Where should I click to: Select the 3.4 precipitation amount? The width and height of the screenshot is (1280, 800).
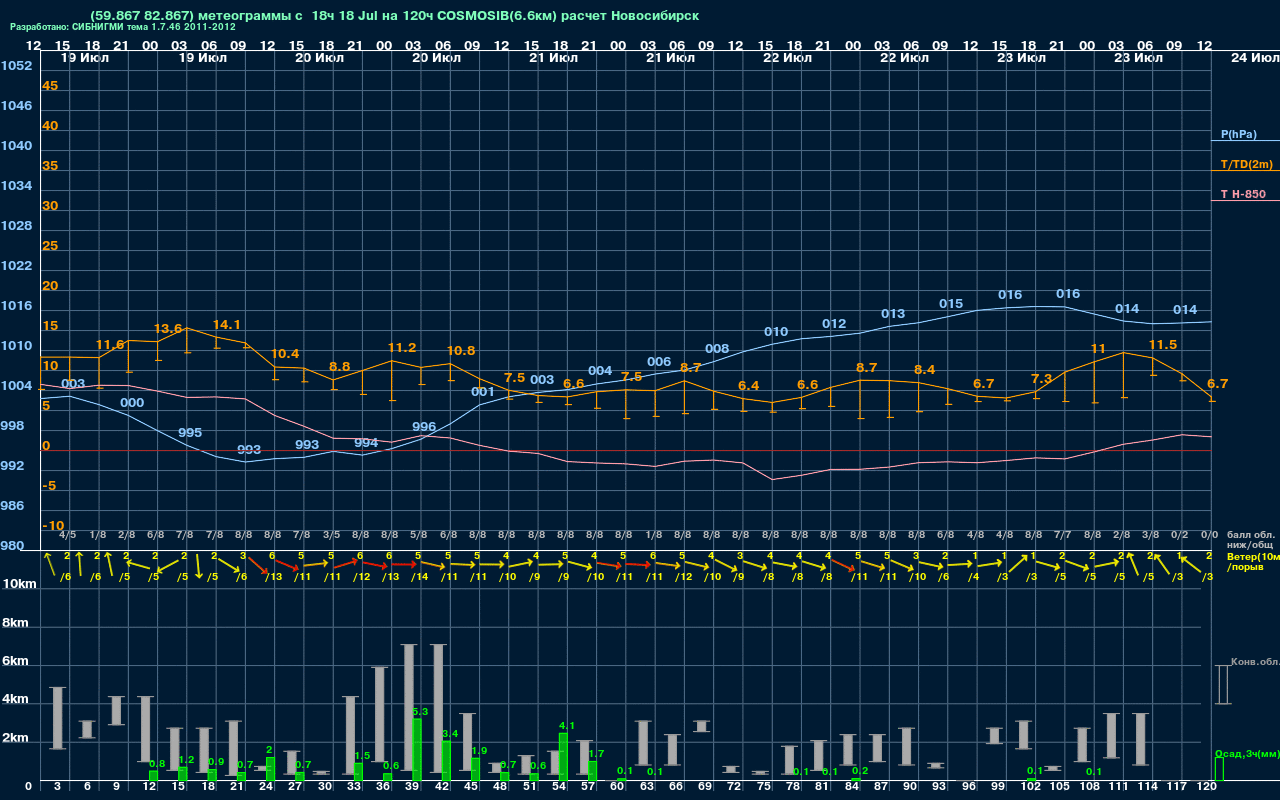(x=450, y=734)
